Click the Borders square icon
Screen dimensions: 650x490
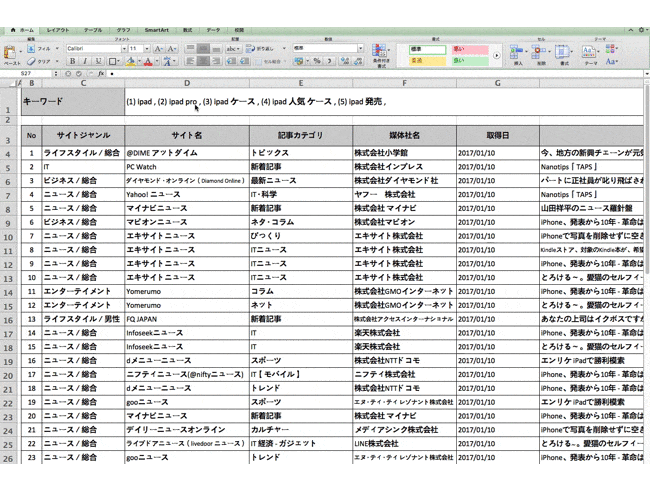[x=112, y=61]
